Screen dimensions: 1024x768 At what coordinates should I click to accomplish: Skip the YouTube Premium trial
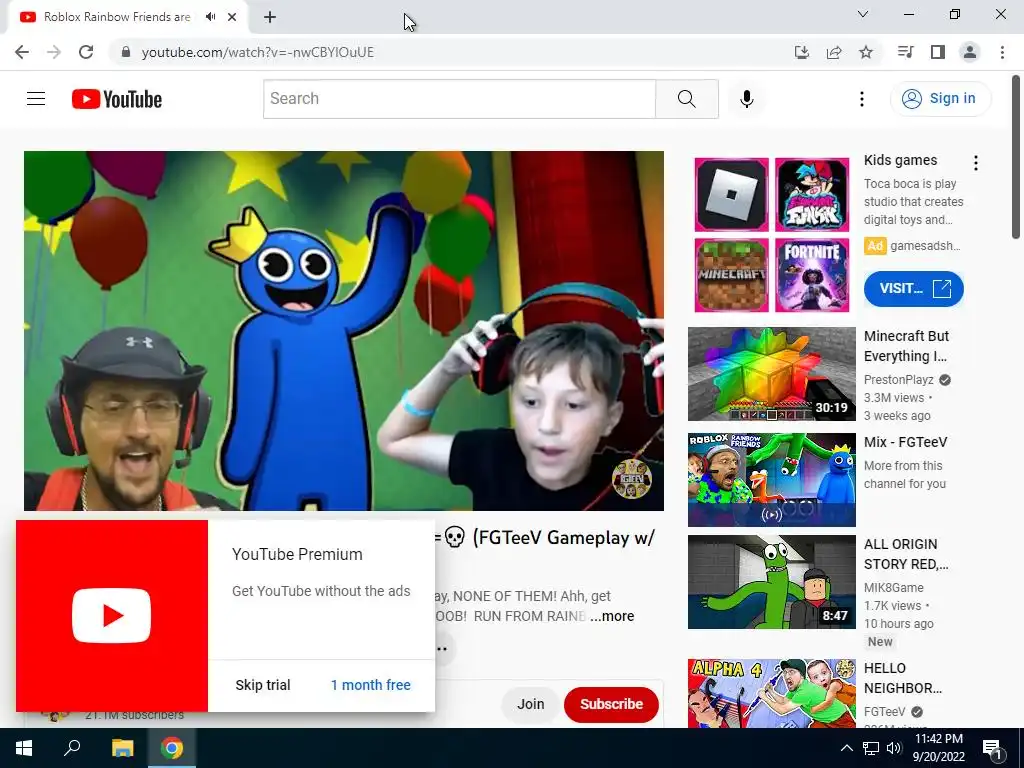pyautogui.click(x=263, y=685)
